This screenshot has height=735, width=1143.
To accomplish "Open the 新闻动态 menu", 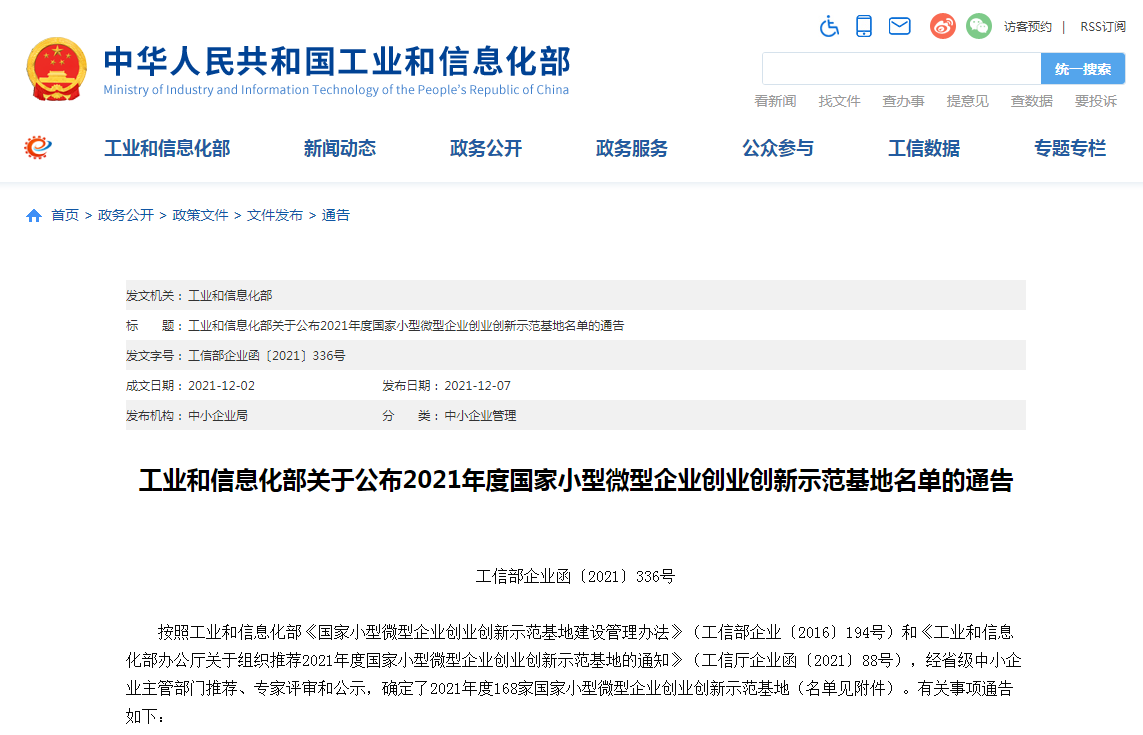I will 339,147.
